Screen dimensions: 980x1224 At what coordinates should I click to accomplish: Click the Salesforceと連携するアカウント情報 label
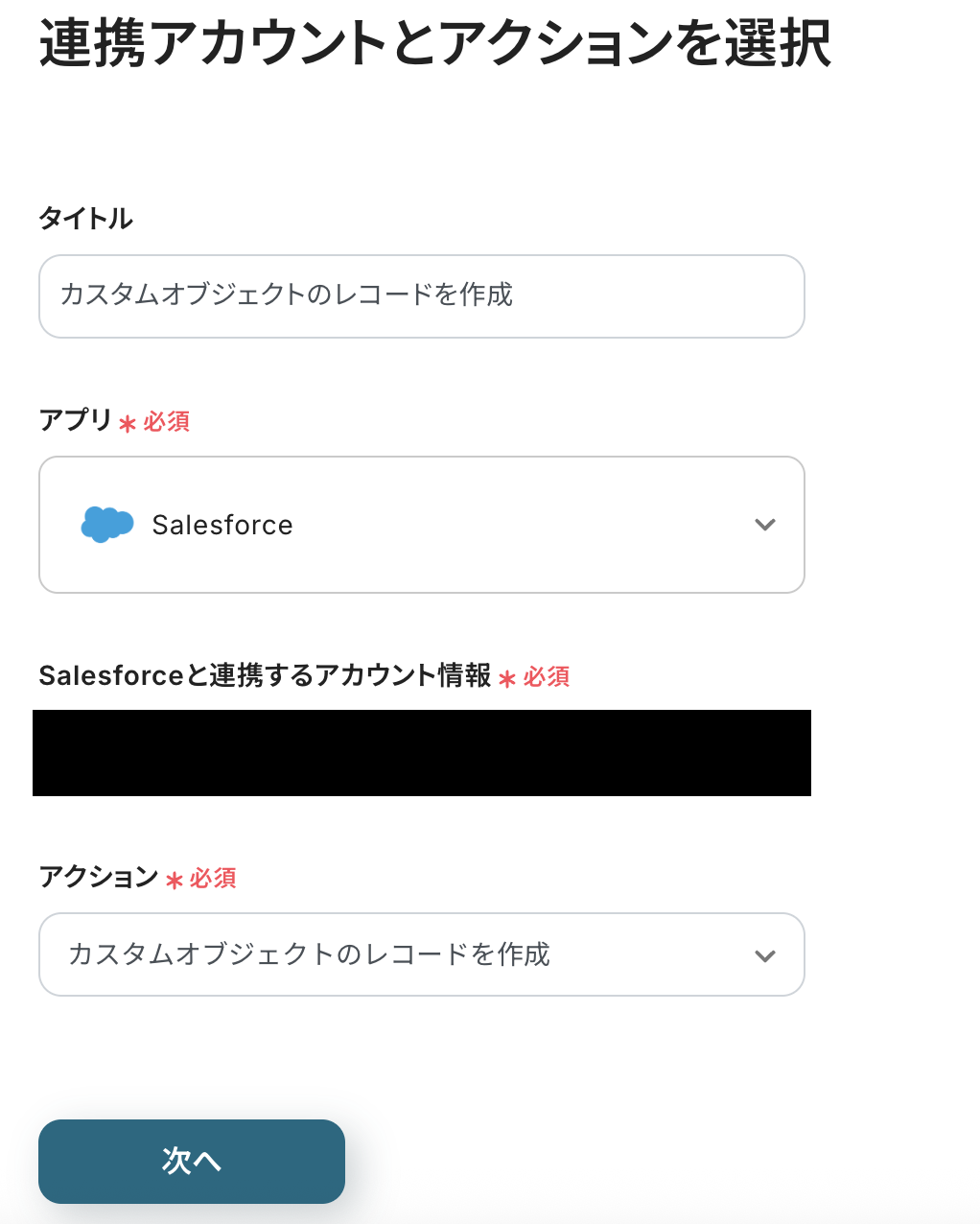pyautogui.click(x=265, y=676)
